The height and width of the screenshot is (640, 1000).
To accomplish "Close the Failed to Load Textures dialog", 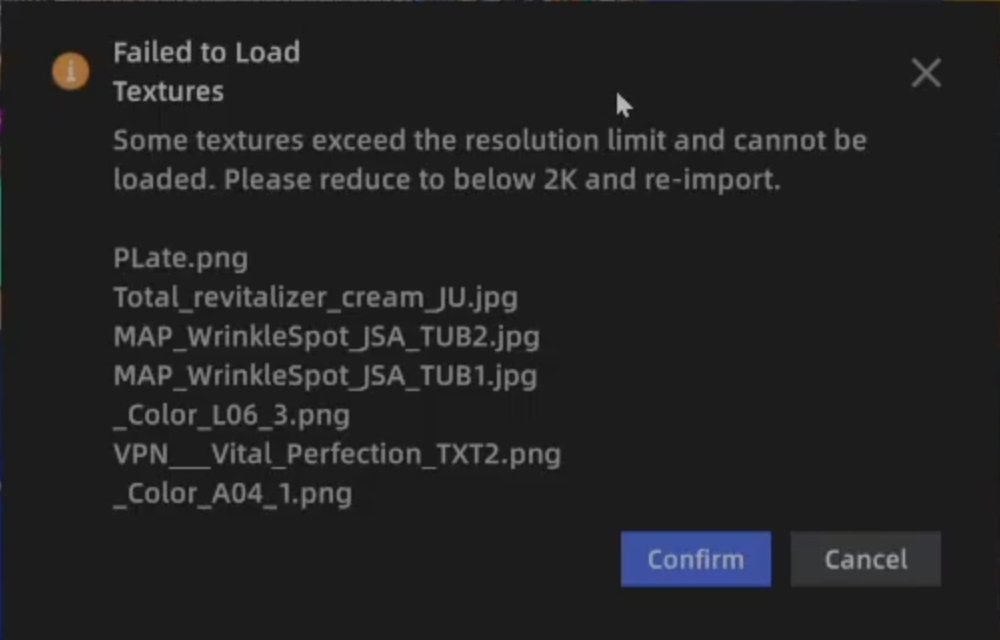I will coord(926,73).
